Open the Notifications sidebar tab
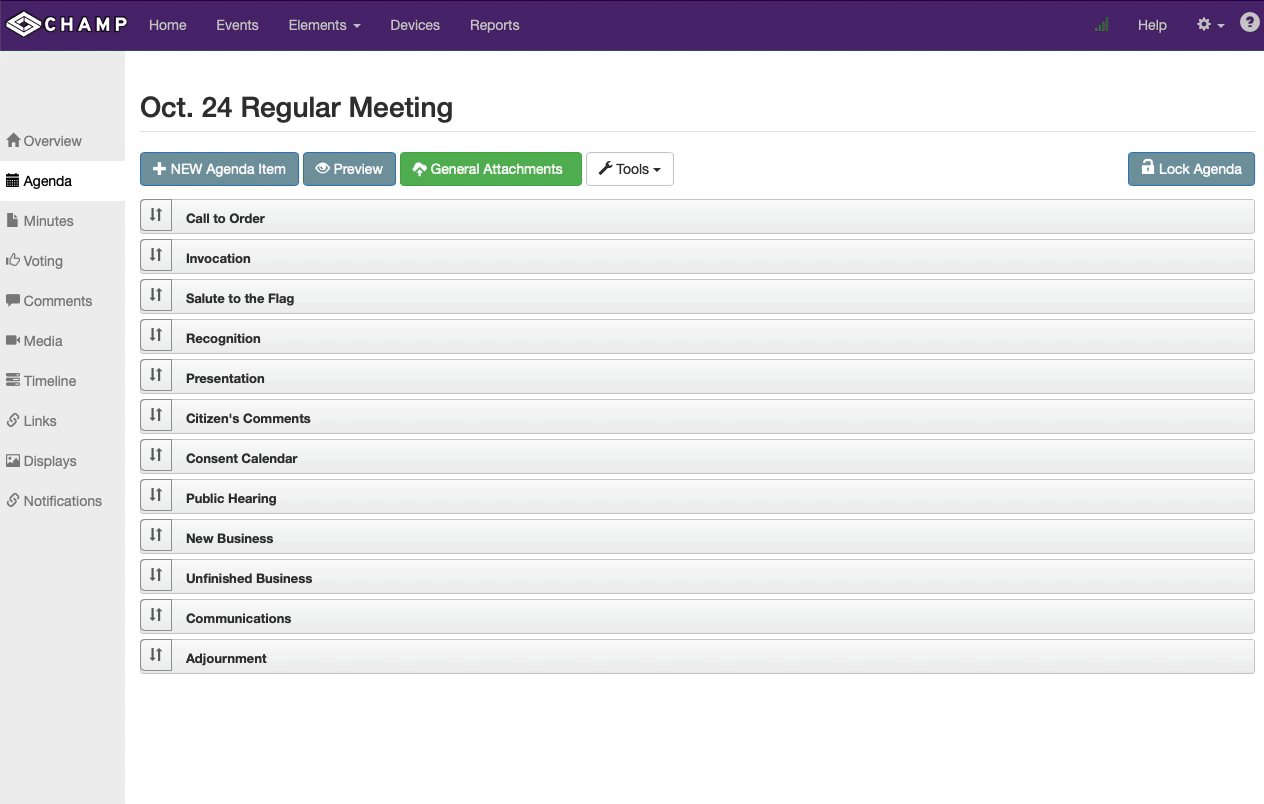1264x804 pixels. pyautogui.click(x=62, y=501)
